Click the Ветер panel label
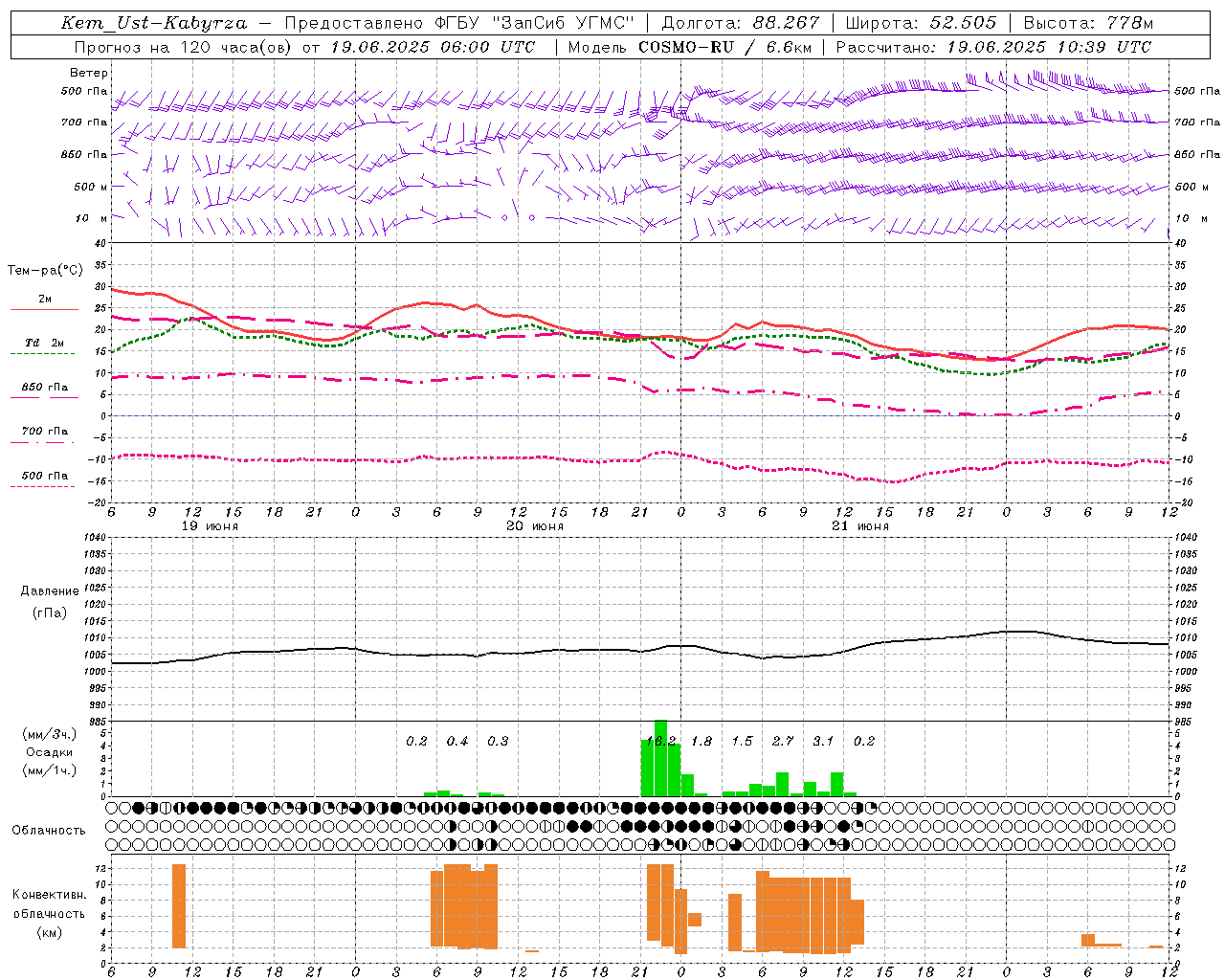 (x=88, y=73)
